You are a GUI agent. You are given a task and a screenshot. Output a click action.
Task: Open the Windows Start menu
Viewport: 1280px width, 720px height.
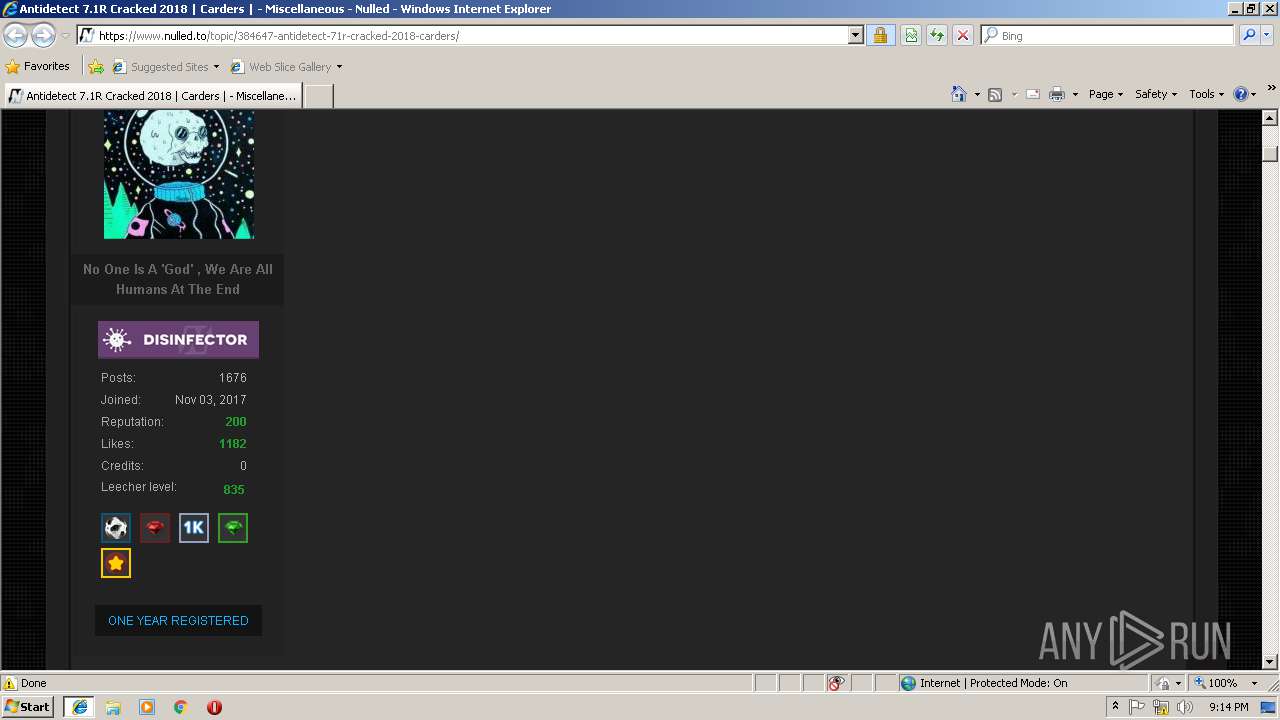(x=28, y=706)
